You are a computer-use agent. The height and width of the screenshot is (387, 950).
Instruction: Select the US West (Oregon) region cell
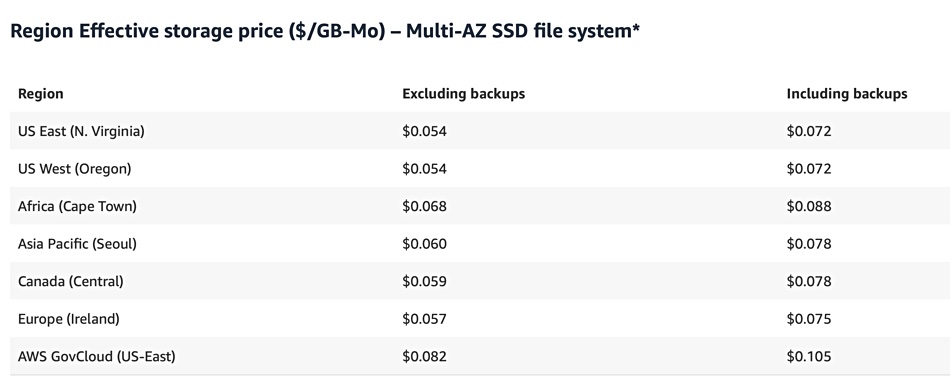[75, 168]
